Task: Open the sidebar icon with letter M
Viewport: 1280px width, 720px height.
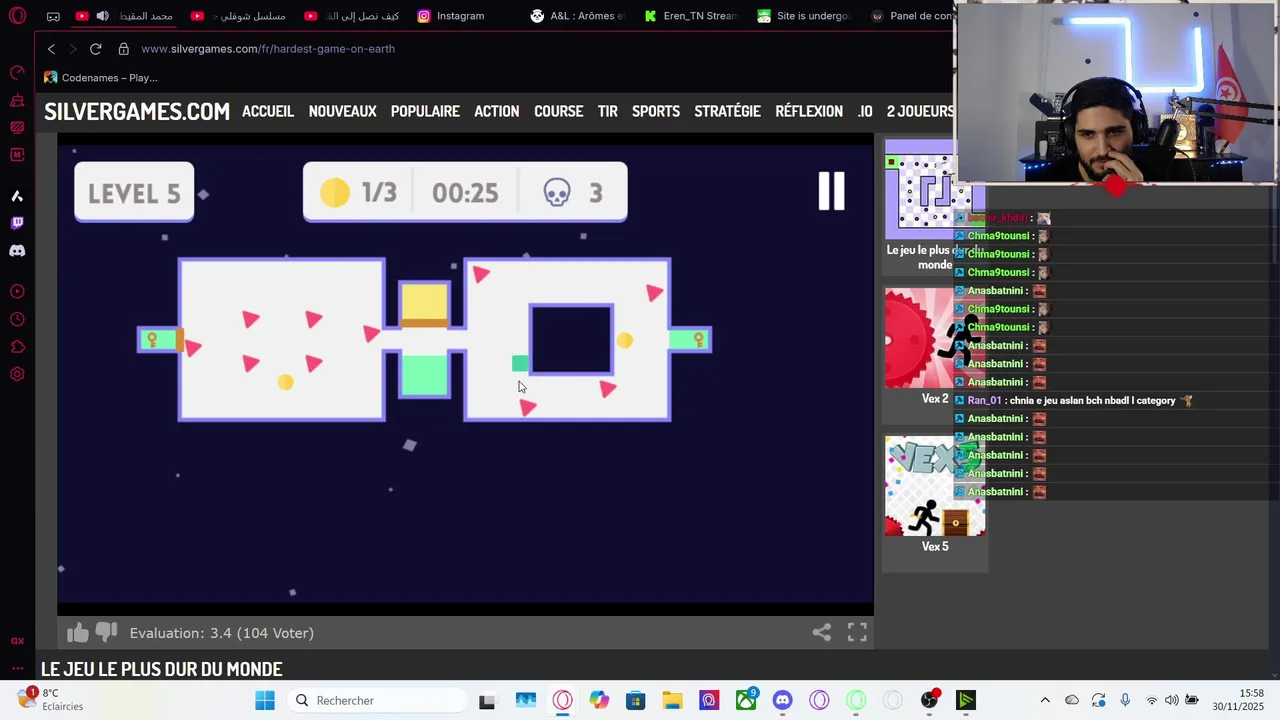Action: (17, 155)
